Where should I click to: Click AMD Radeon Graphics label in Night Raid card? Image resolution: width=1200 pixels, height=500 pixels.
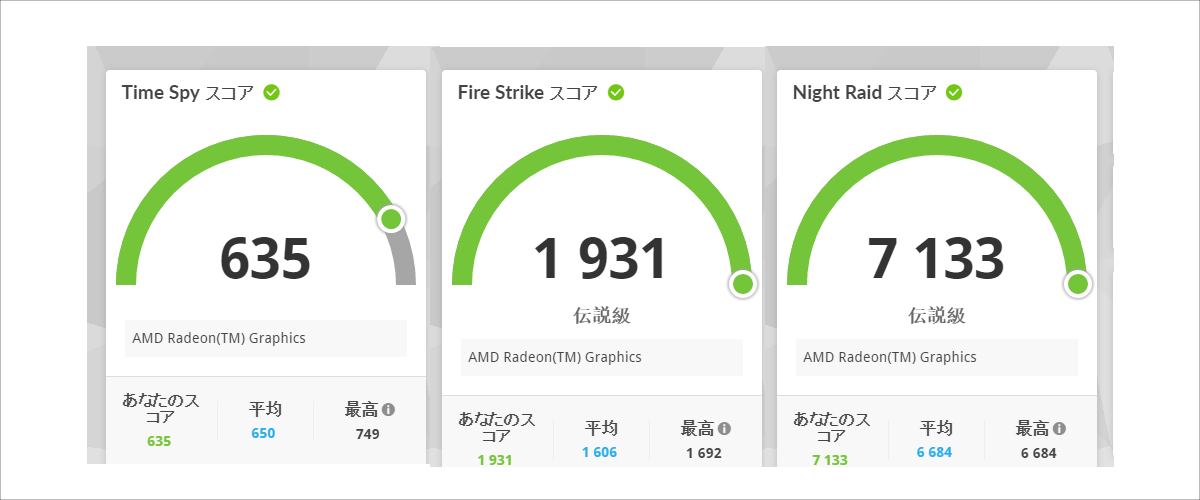(890, 357)
